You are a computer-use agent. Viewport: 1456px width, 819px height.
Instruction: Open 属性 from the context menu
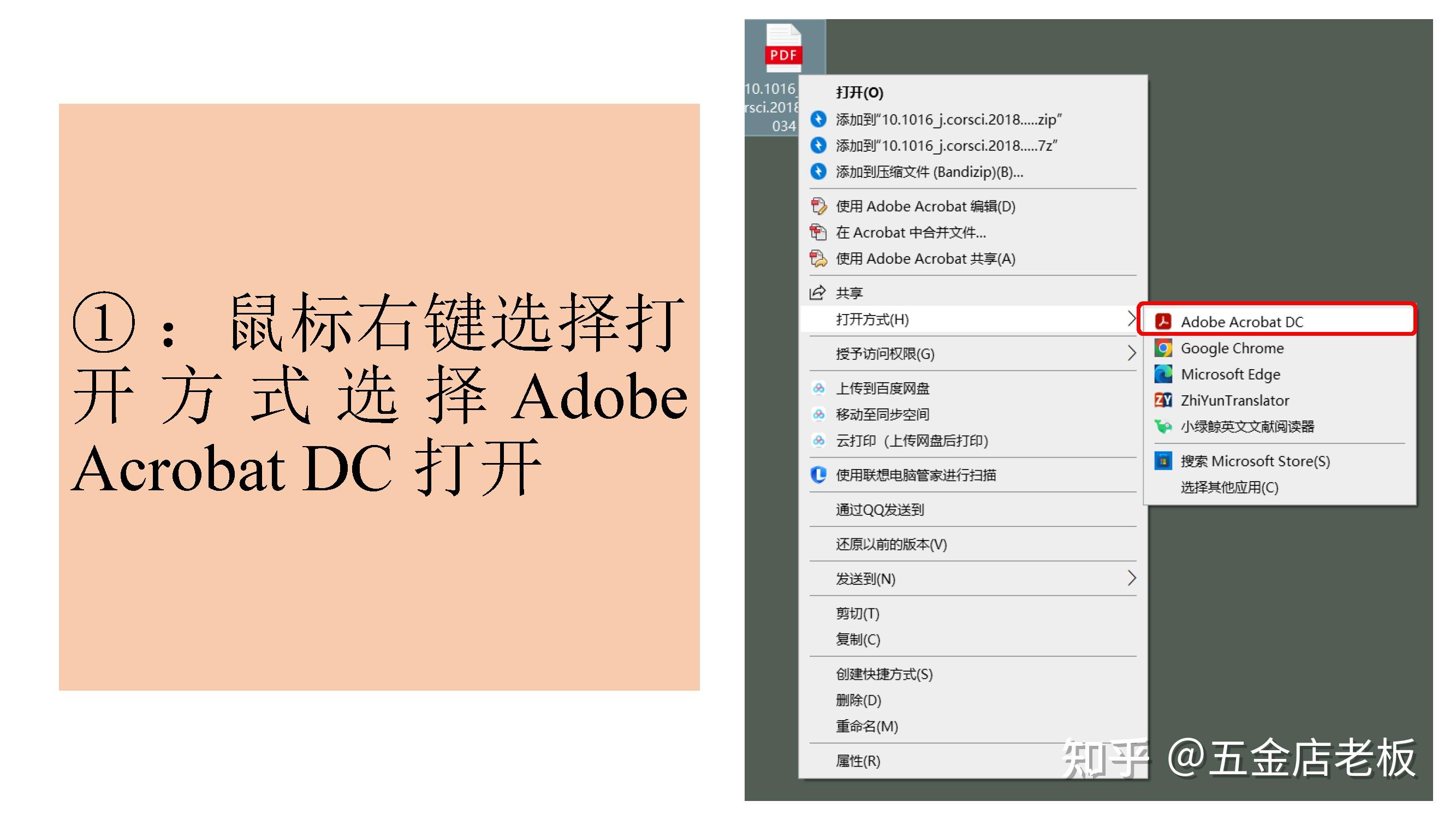855,760
